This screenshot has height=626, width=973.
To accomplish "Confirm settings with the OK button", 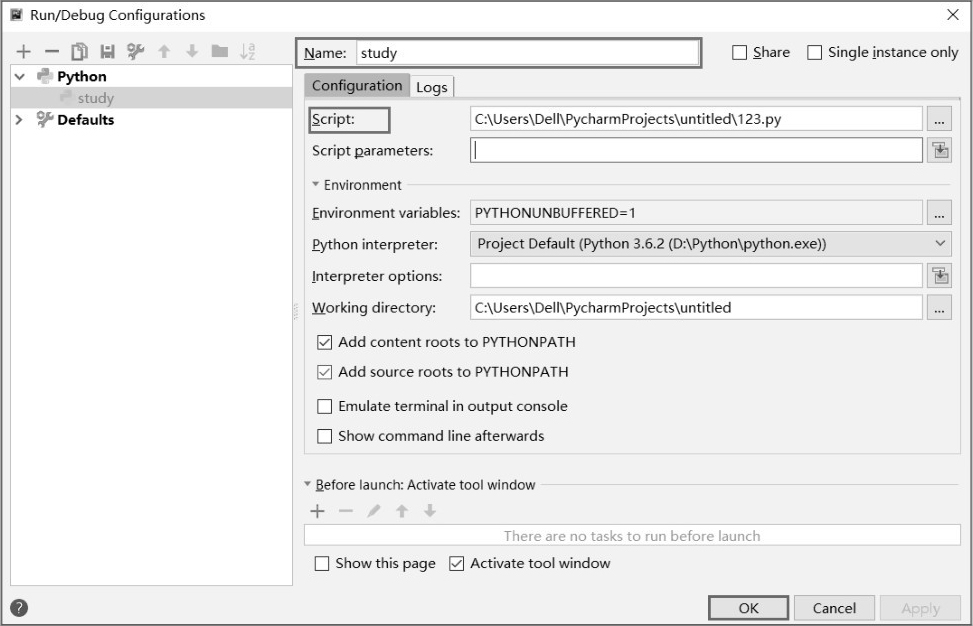I will (748, 608).
